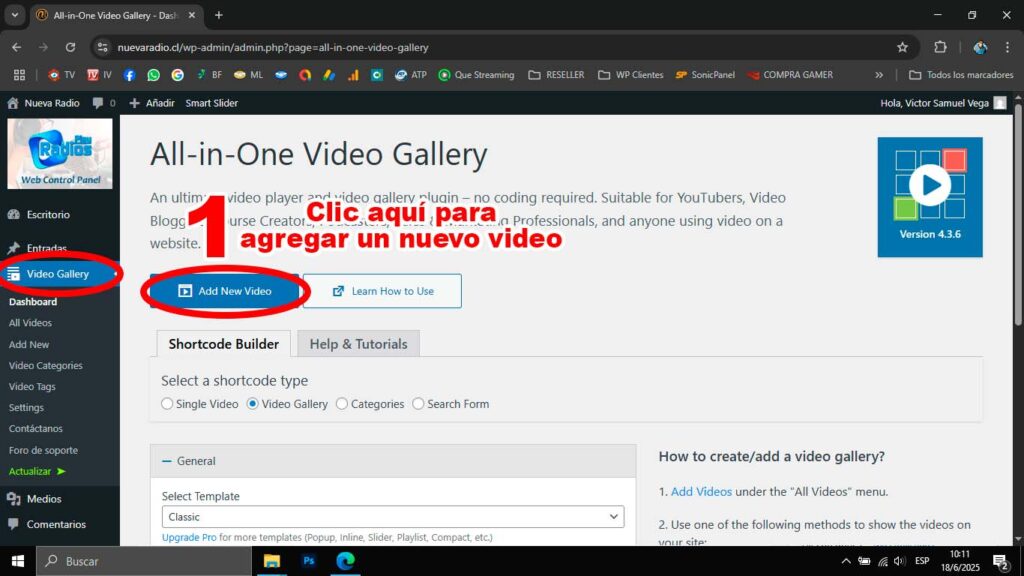This screenshot has height=576, width=1024.
Task: Open Foro de soporte in the sidebar
Action: [x=43, y=451]
